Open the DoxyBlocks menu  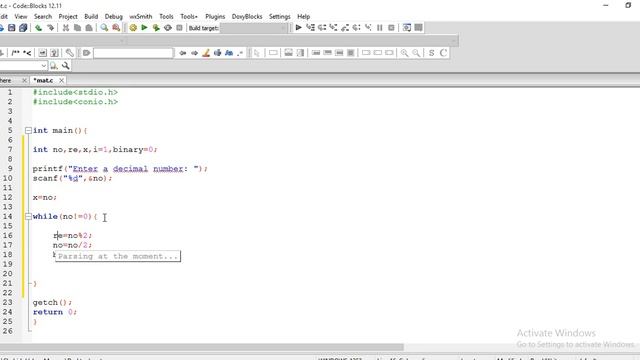coord(247,16)
